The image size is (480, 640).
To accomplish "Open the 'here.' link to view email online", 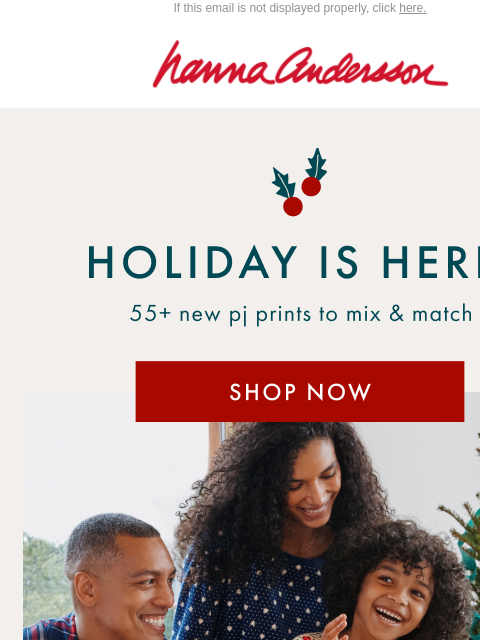I will 413,8.
